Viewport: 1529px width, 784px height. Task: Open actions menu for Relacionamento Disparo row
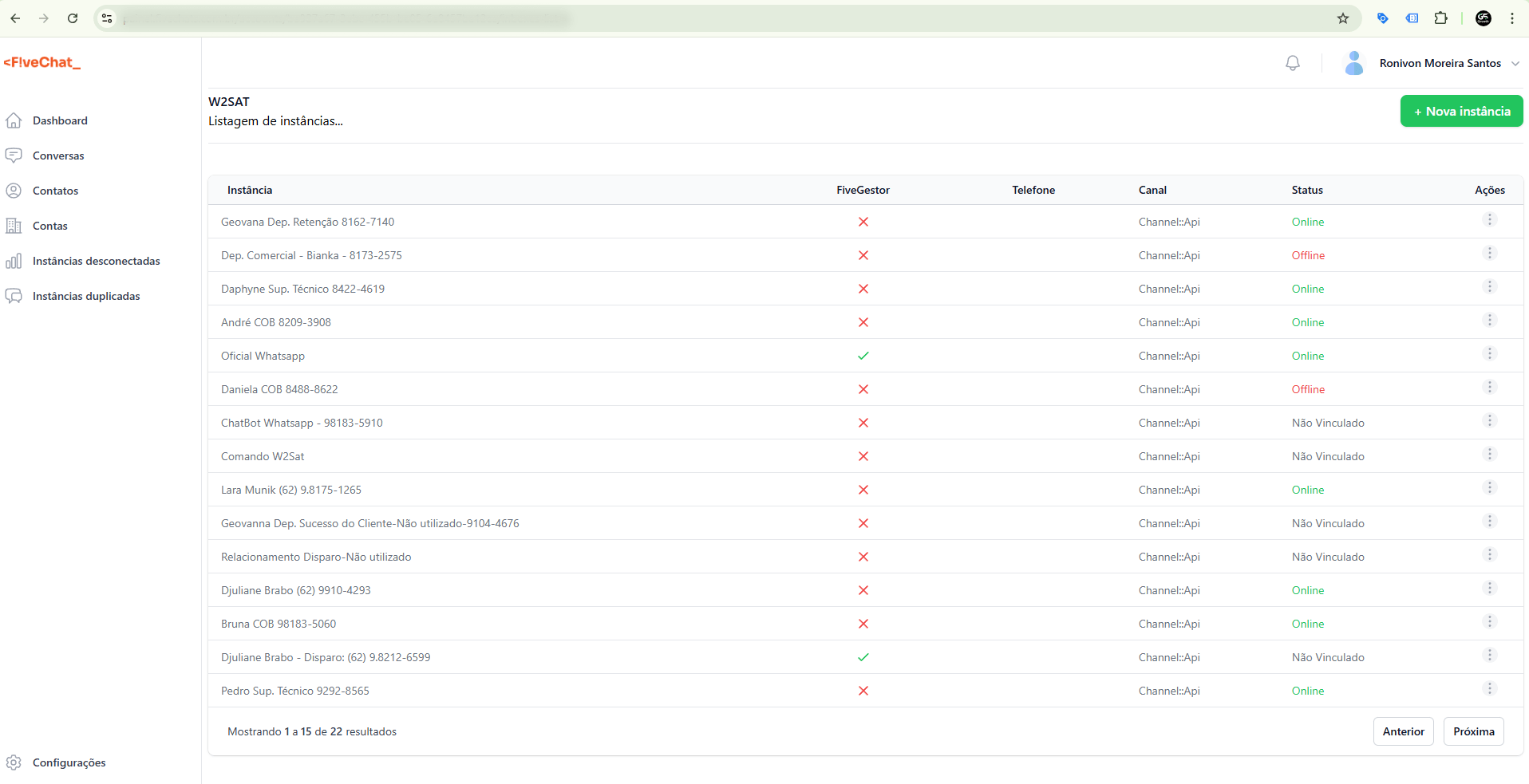point(1489,554)
